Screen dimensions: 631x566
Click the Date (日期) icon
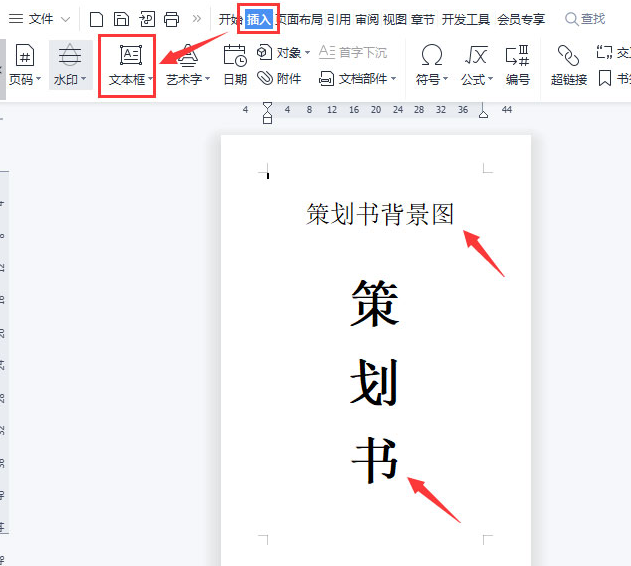(234, 56)
